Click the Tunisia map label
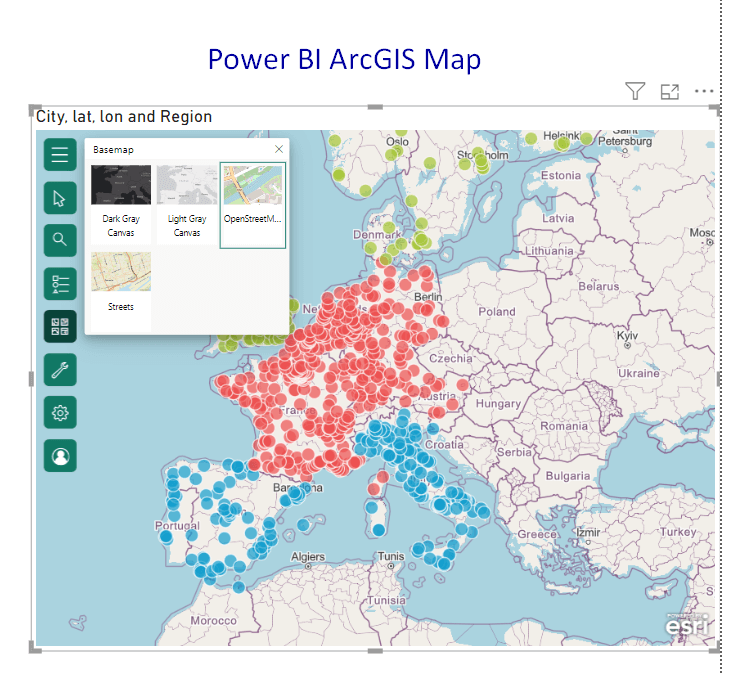 [x=386, y=601]
